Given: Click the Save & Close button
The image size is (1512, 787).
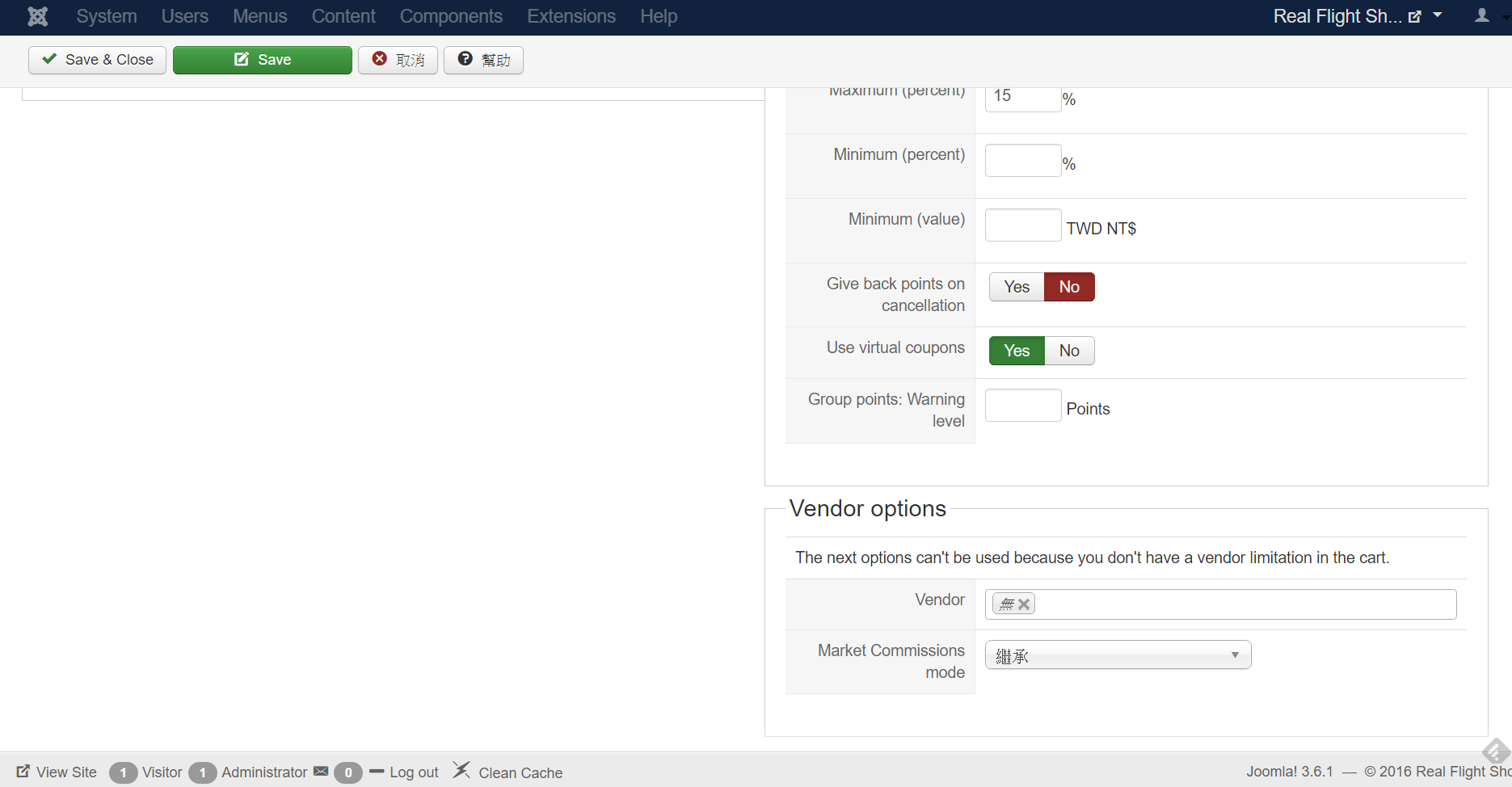Looking at the screenshot, I should click(97, 60).
